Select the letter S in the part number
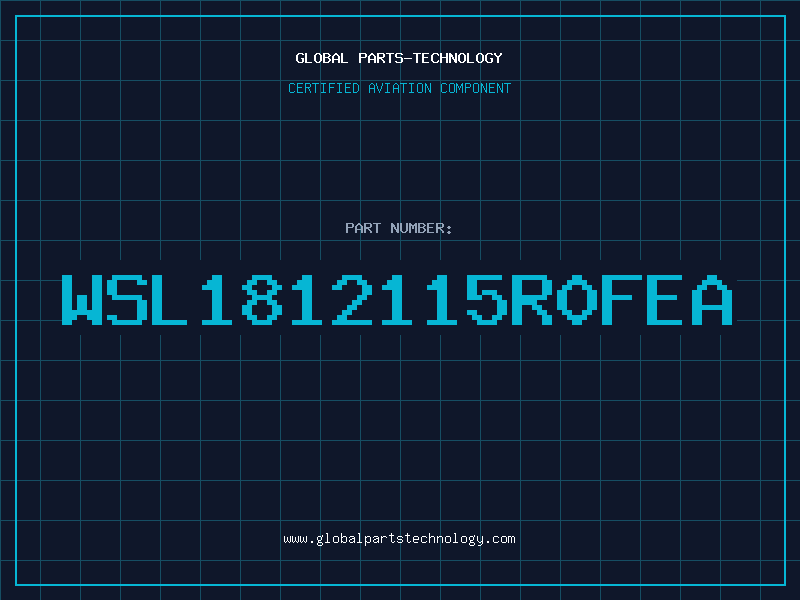Screen dimensions: 800x600 127,299
